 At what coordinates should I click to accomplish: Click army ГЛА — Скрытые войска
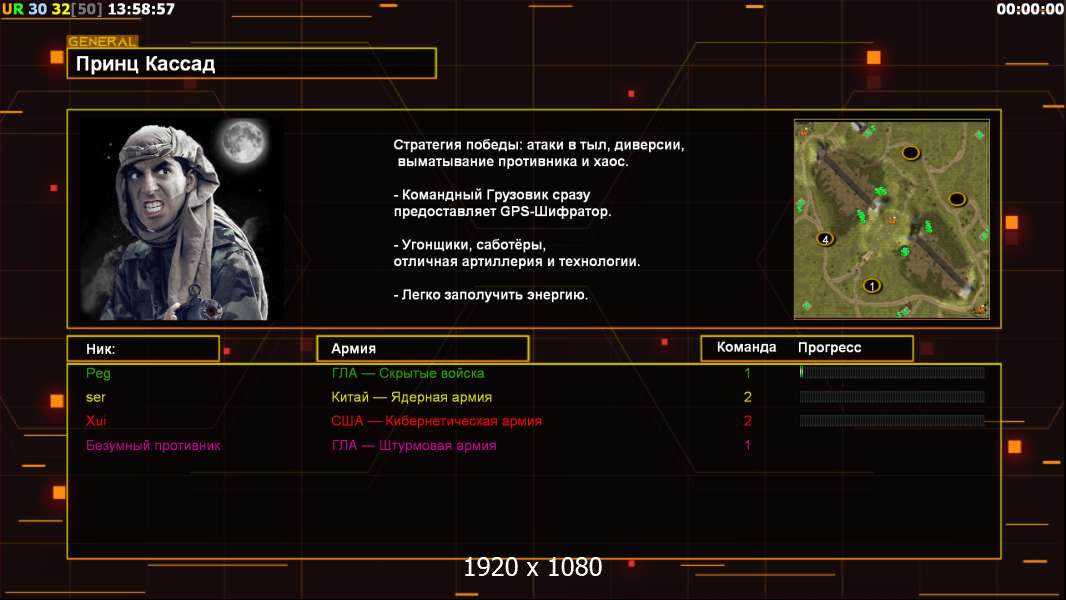tap(408, 373)
